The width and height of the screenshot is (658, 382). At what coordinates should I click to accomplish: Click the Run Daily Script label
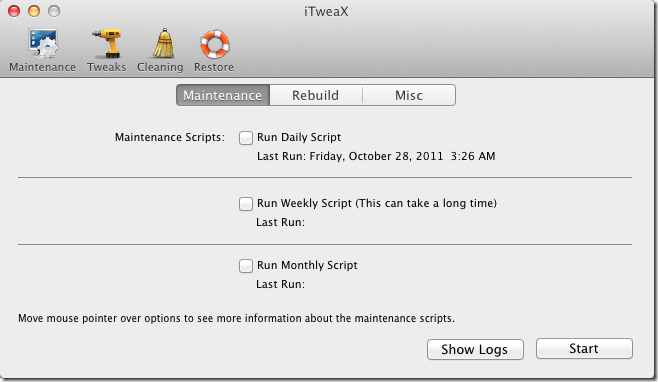pyautogui.click(x=299, y=137)
